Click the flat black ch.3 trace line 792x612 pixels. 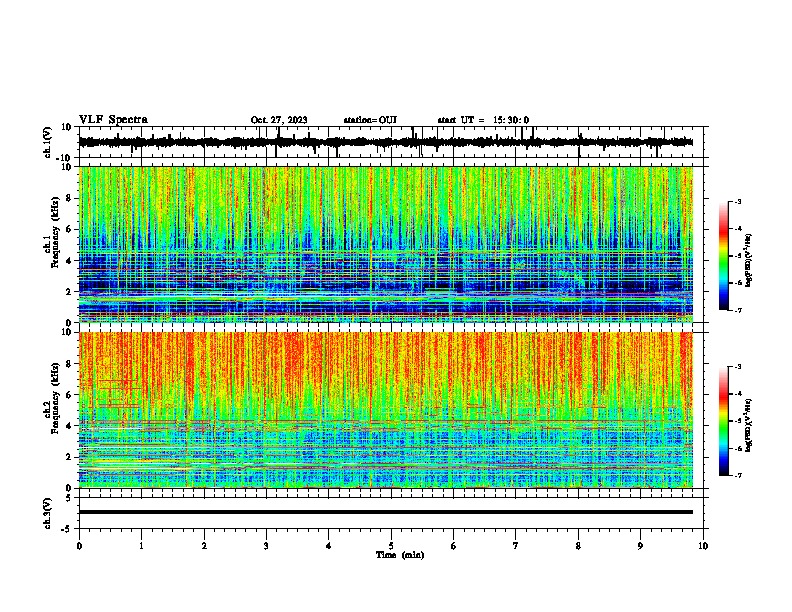(385, 512)
